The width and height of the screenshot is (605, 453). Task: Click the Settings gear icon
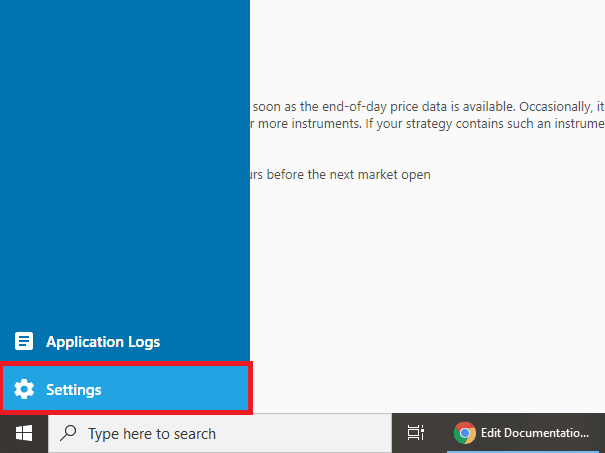(x=24, y=390)
